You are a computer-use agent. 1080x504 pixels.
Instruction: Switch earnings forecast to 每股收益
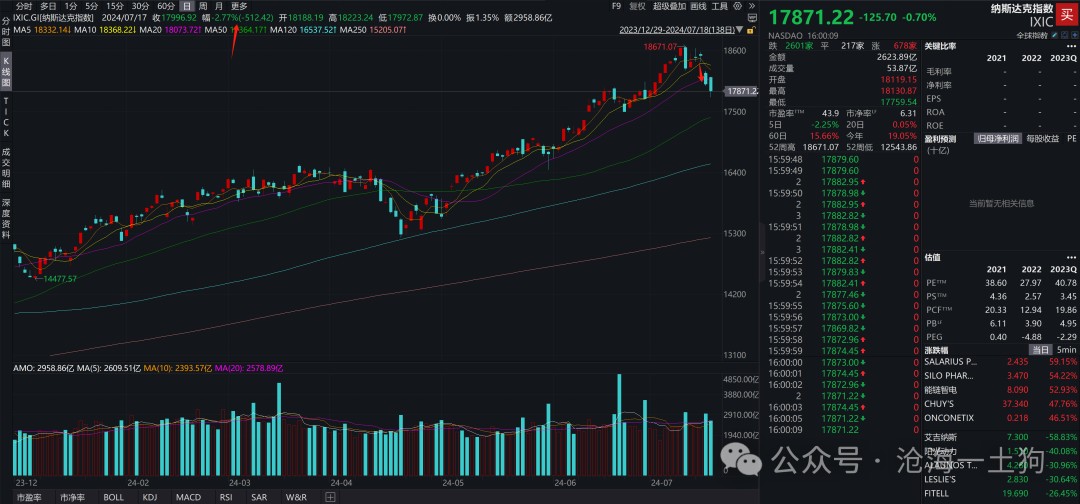[1042, 138]
